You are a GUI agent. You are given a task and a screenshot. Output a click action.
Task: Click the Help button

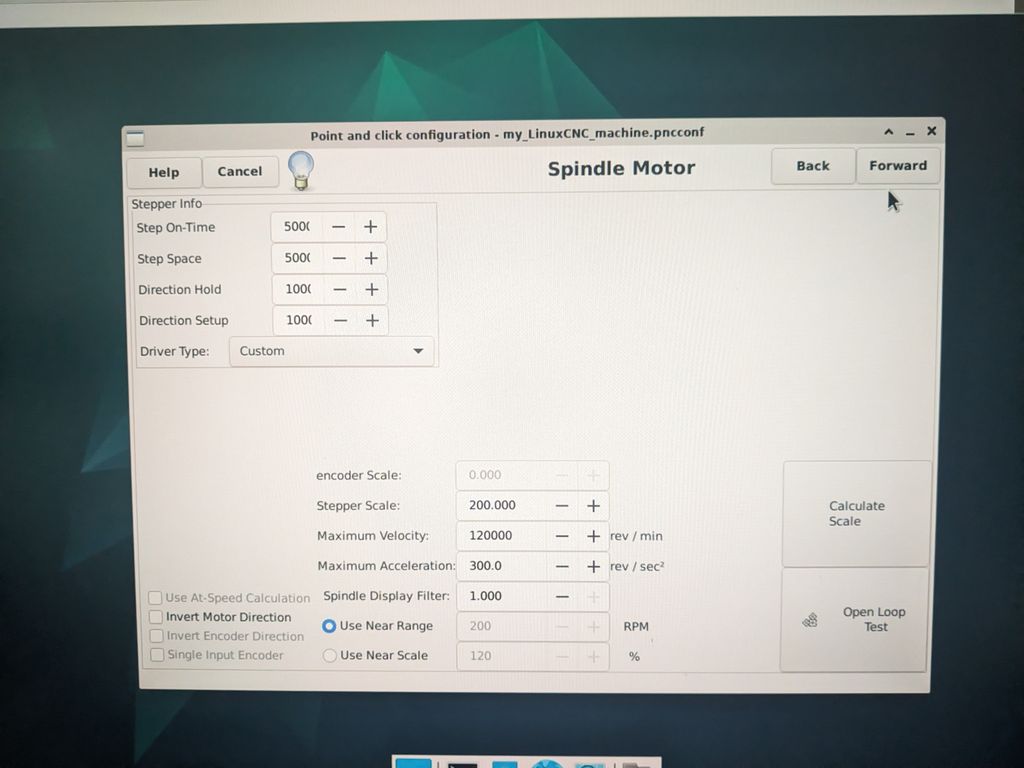164,172
